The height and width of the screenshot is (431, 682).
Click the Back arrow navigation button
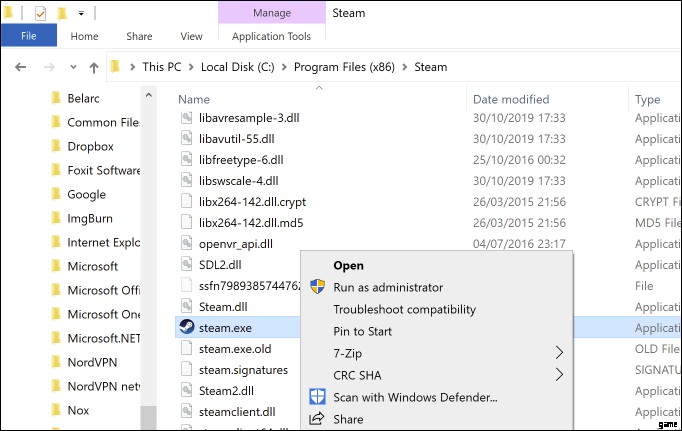[x=21, y=68]
